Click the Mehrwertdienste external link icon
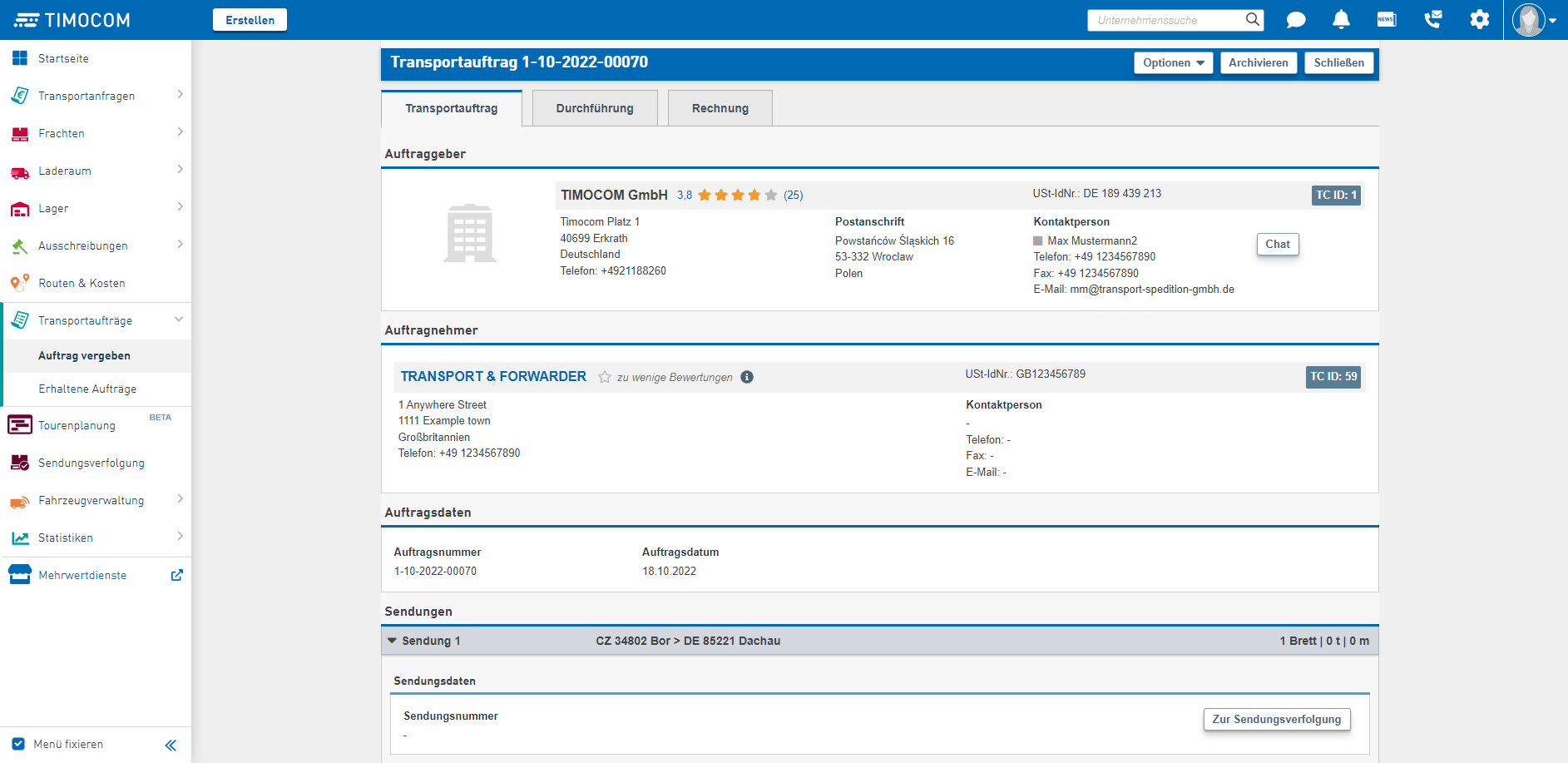The height and width of the screenshot is (763, 1568). pos(176,575)
